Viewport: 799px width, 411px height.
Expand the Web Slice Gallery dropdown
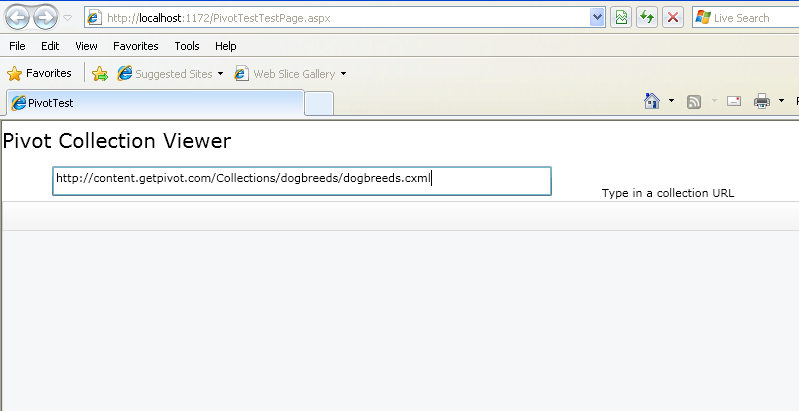[343, 74]
